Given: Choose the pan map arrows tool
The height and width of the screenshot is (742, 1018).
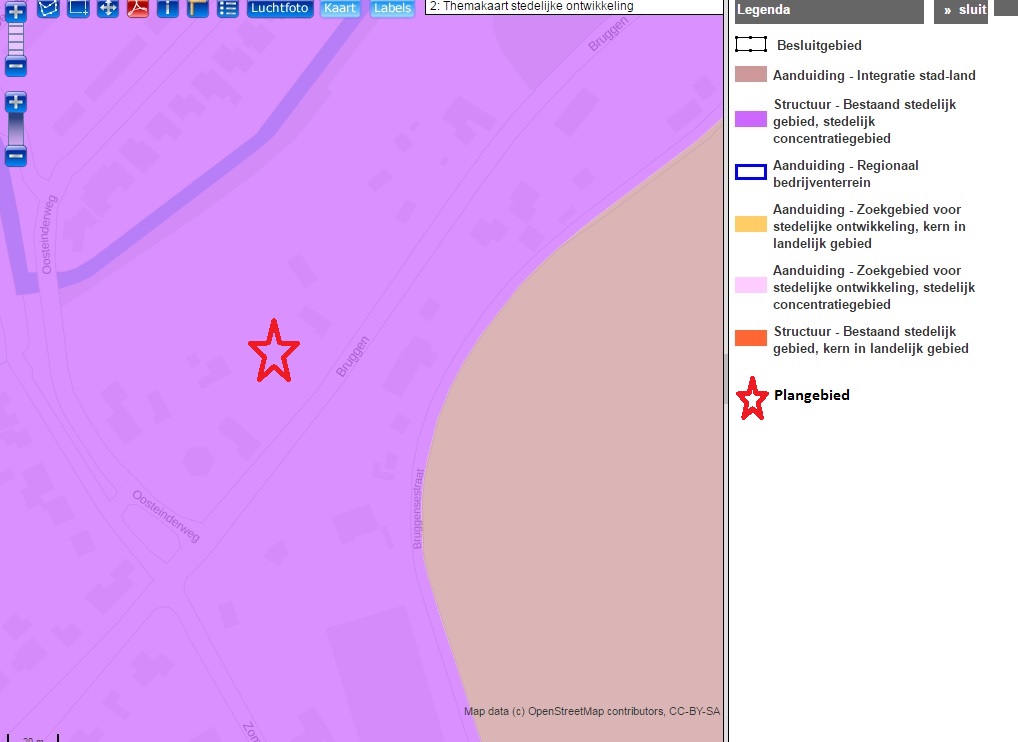Looking at the screenshot, I should (x=108, y=8).
